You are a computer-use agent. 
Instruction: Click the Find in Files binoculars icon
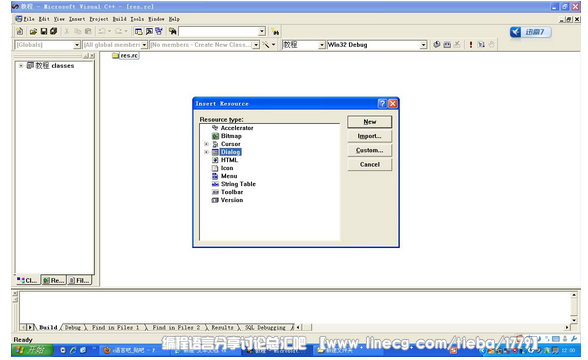point(172,32)
